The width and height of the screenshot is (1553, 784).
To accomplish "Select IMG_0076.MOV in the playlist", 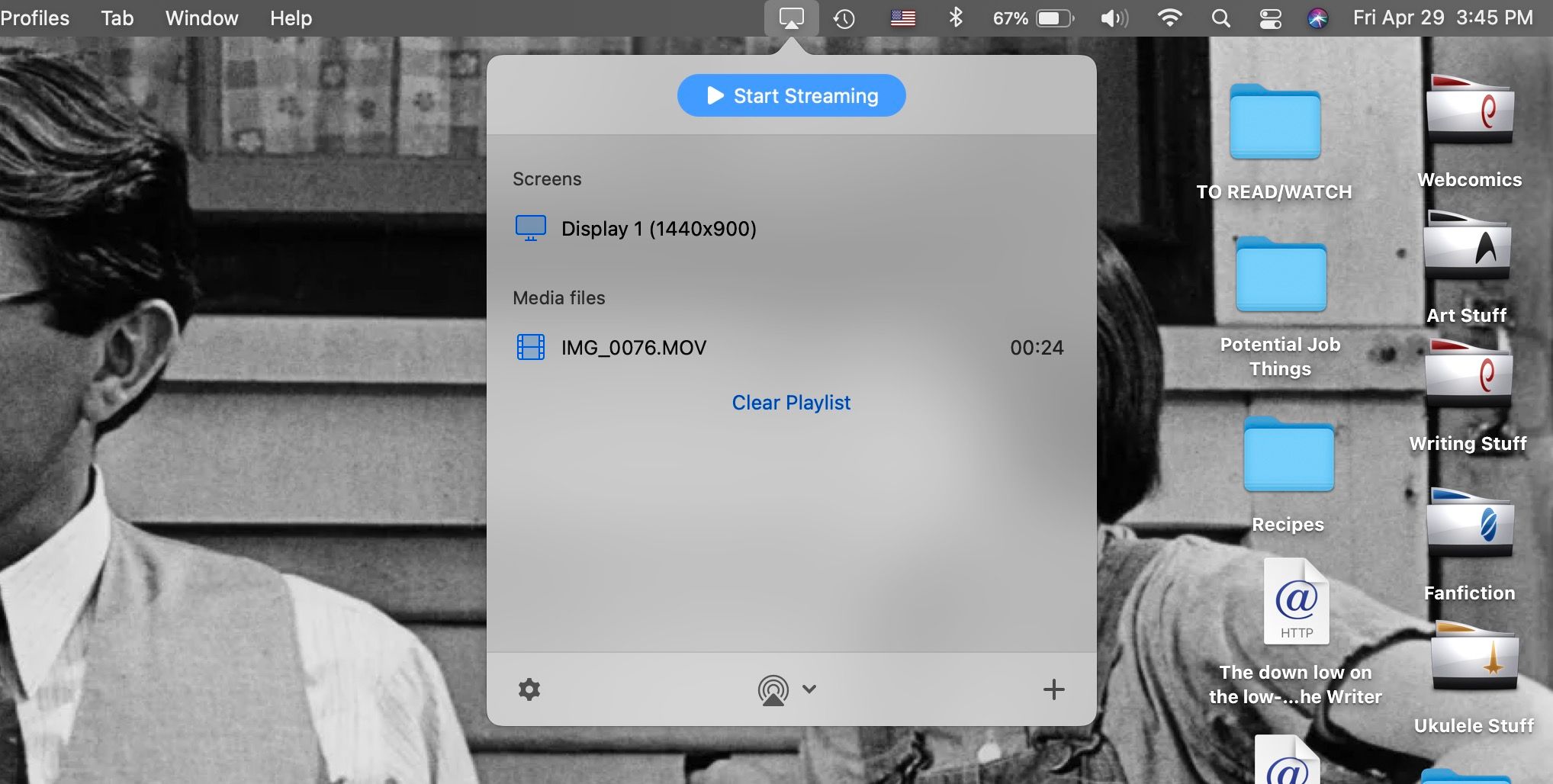I will click(634, 347).
